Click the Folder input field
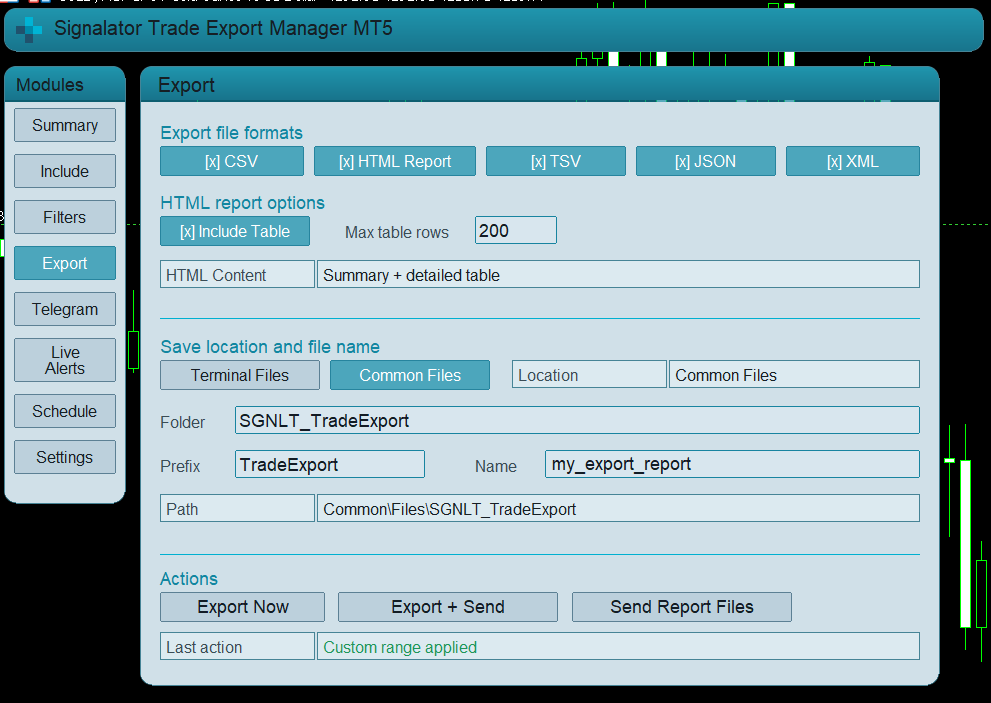 pyautogui.click(x=577, y=420)
